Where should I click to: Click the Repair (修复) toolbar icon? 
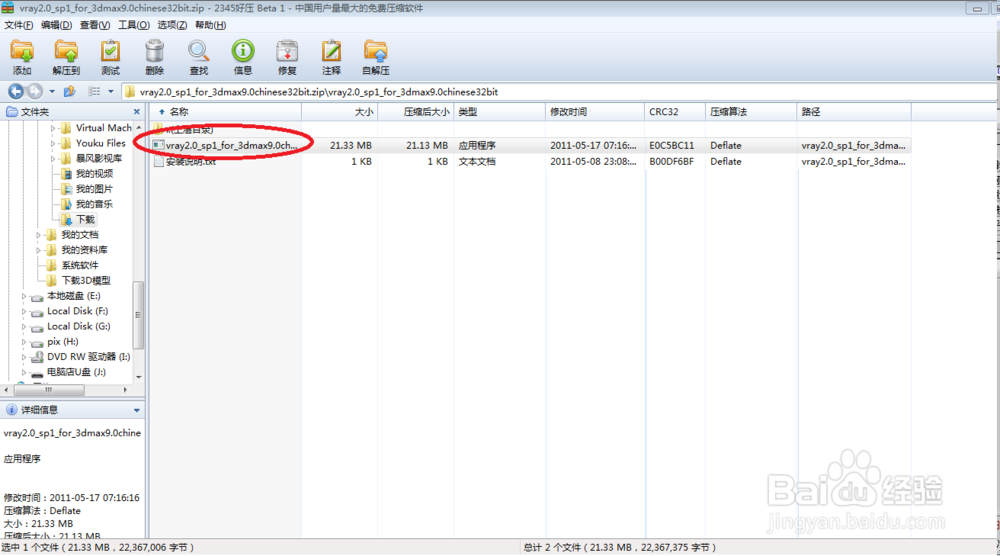(x=287, y=57)
